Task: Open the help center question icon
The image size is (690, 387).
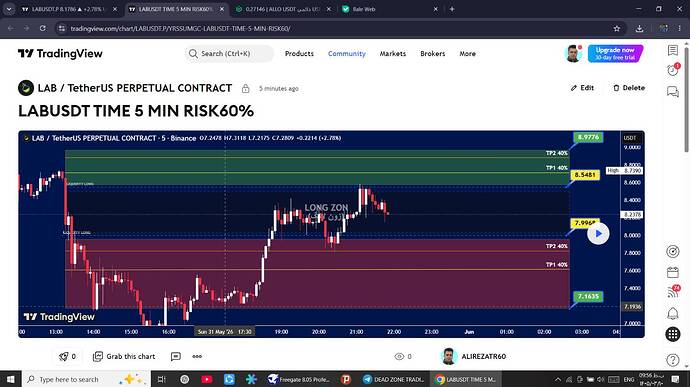Action: (x=672, y=360)
